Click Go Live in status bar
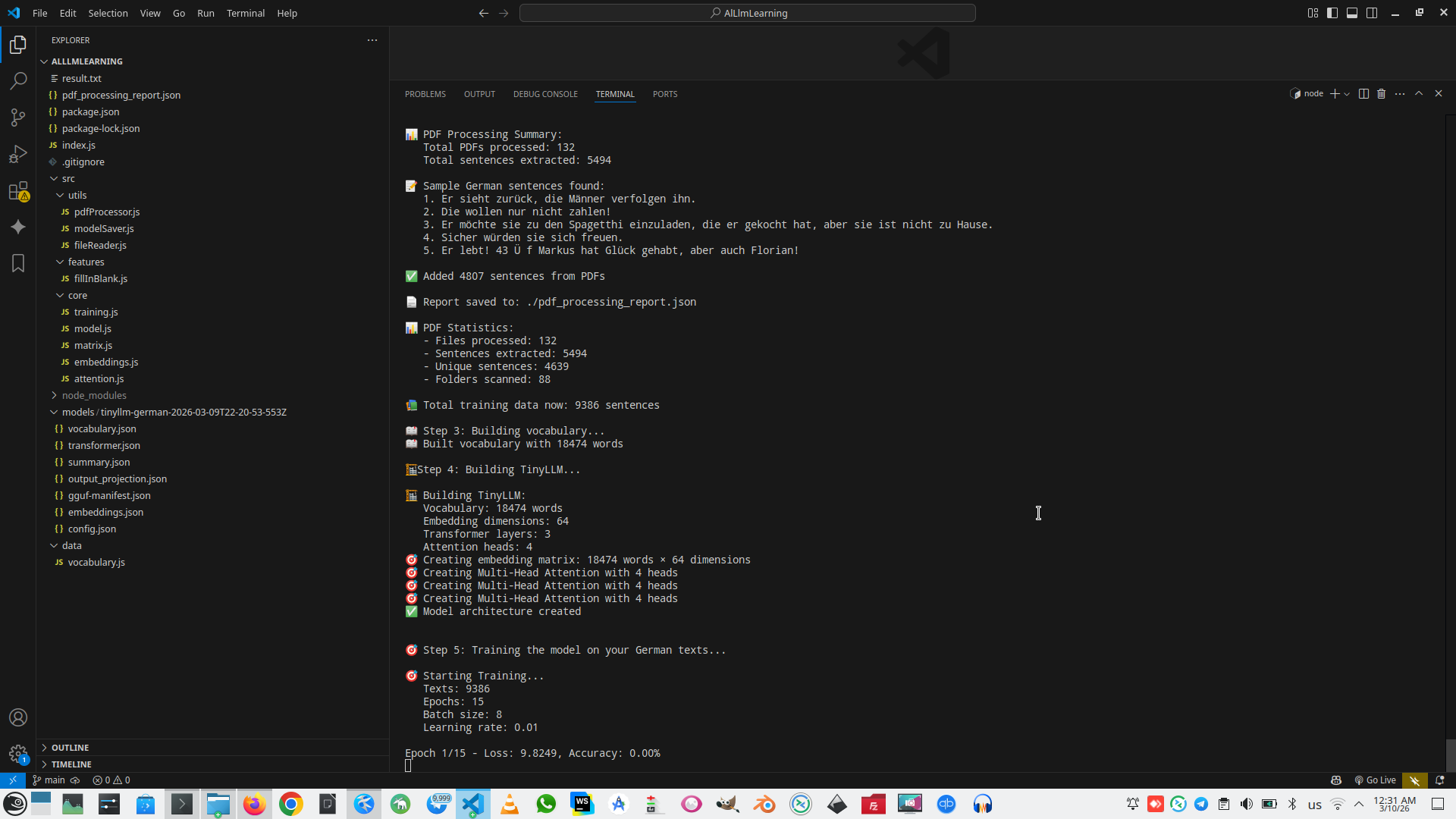Viewport: 1456px width, 819px height. point(1375,780)
